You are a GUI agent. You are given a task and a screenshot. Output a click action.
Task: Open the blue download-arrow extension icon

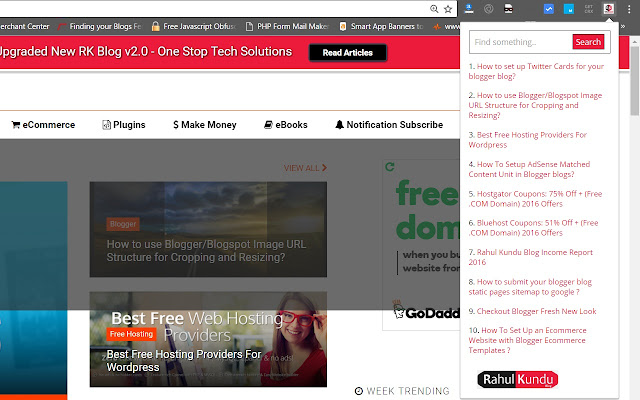tap(469, 9)
